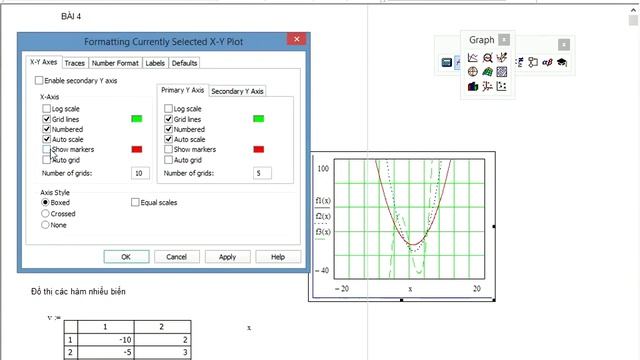Close the Formatting X-Y Plot dialog
Screen dimensions: 640x360
pos(297,39)
